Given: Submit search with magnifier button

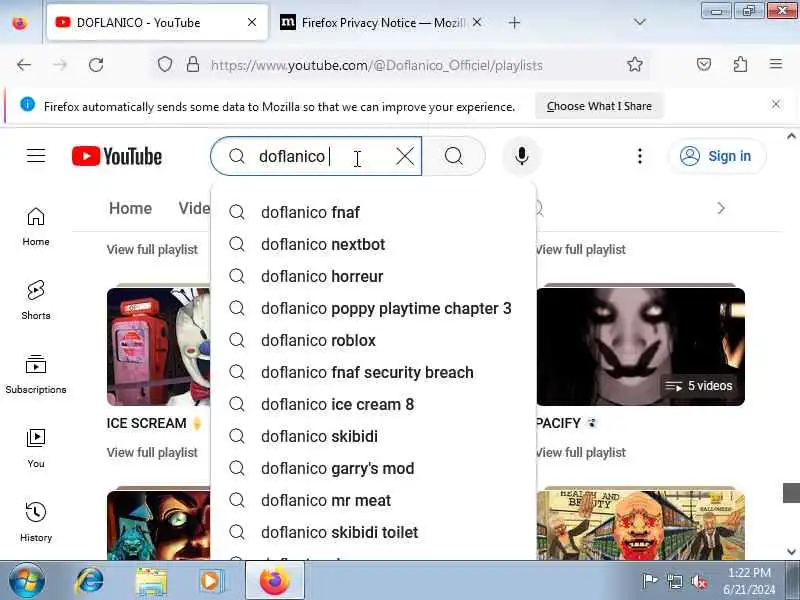Looking at the screenshot, I should [x=454, y=156].
